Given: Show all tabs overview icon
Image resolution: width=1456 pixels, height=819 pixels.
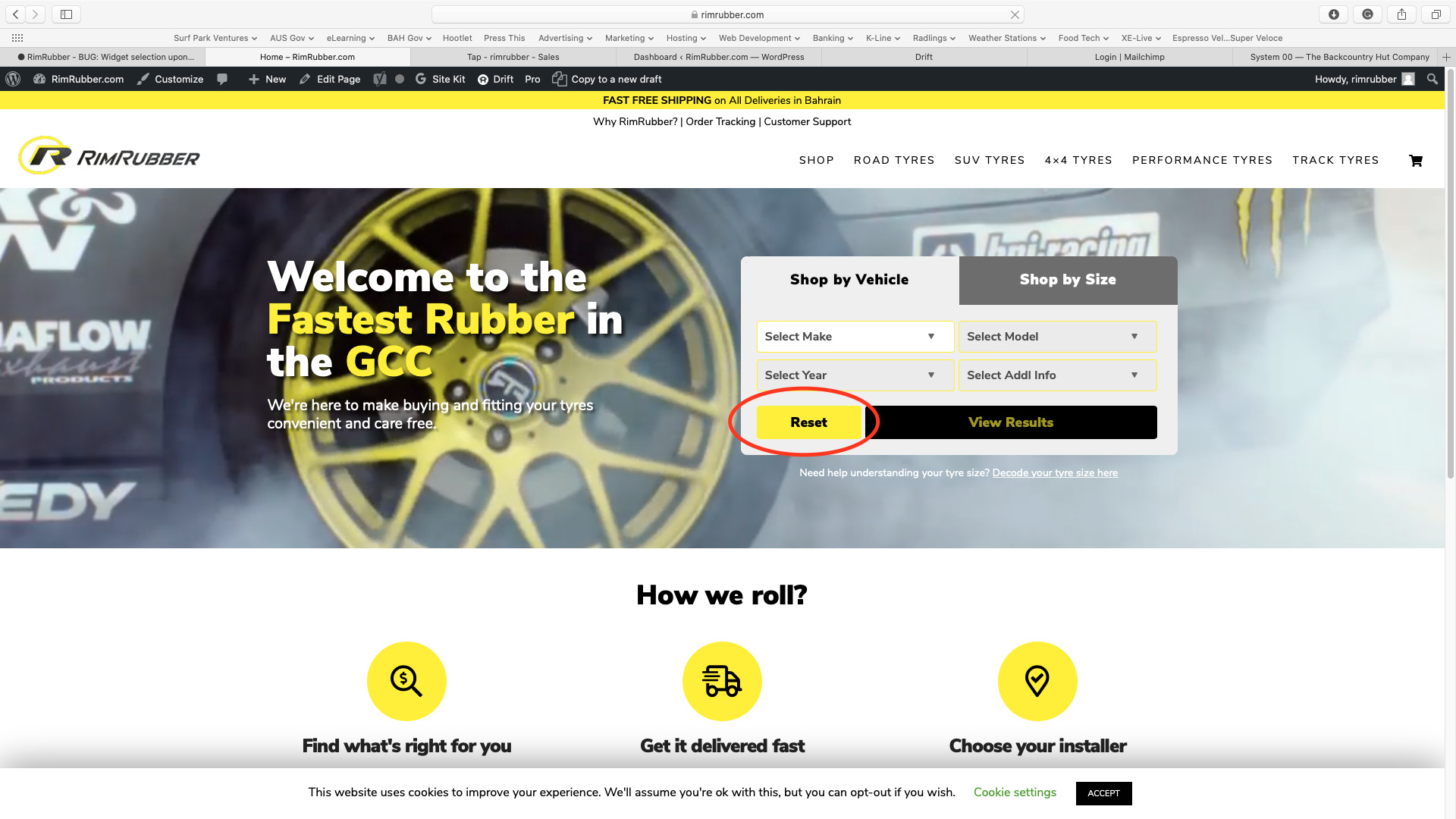Looking at the screenshot, I should pos(1436,14).
